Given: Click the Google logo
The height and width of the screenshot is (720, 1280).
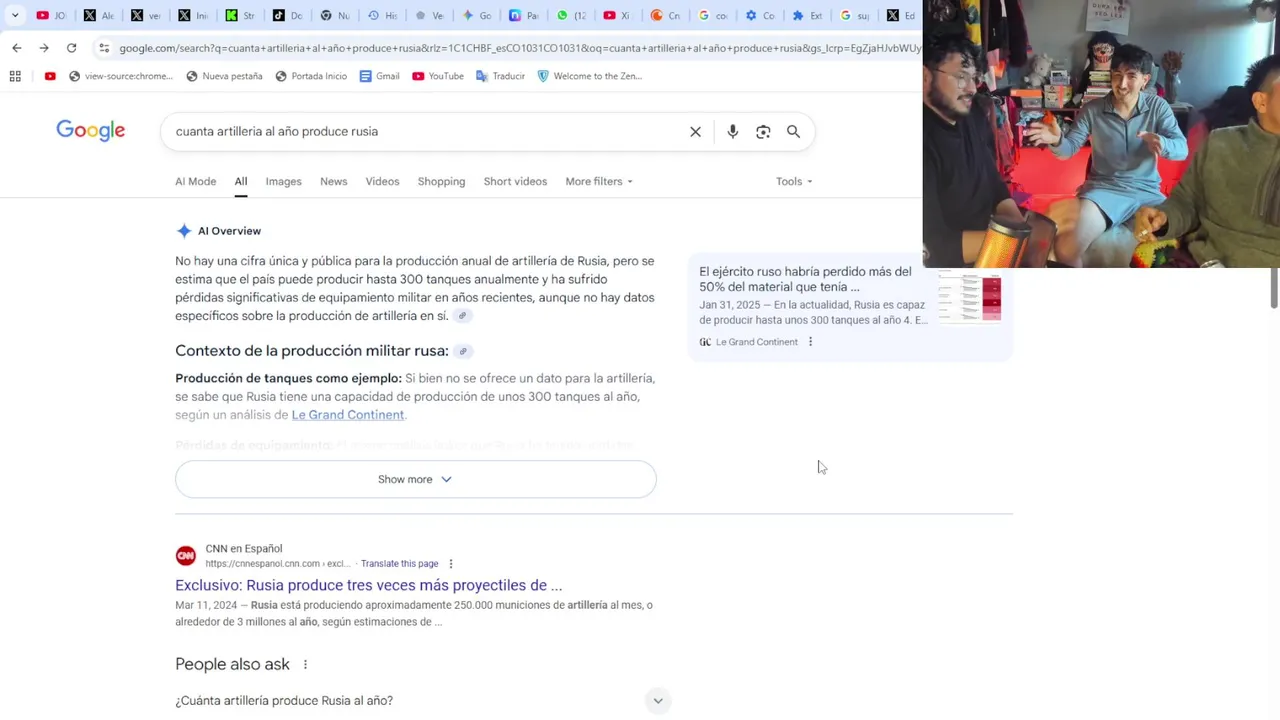Looking at the screenshot, I should point(90,131).
